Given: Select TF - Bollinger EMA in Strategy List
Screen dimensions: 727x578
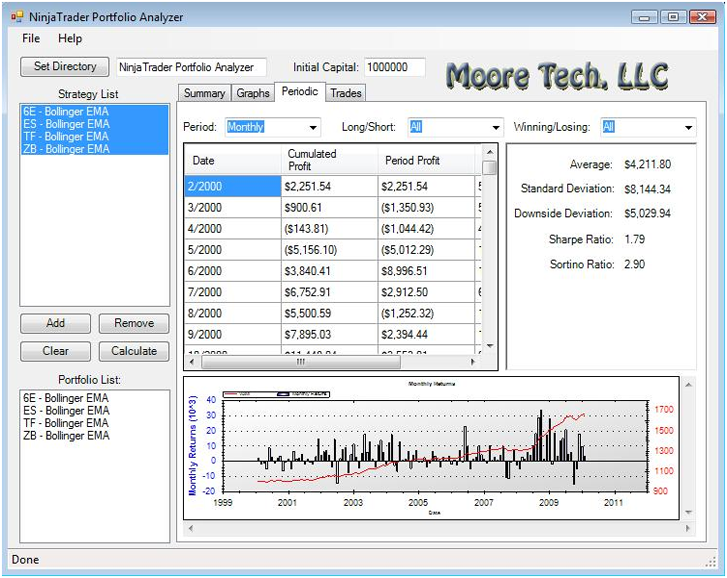Looking at the screenshot, I should point(95,136).
